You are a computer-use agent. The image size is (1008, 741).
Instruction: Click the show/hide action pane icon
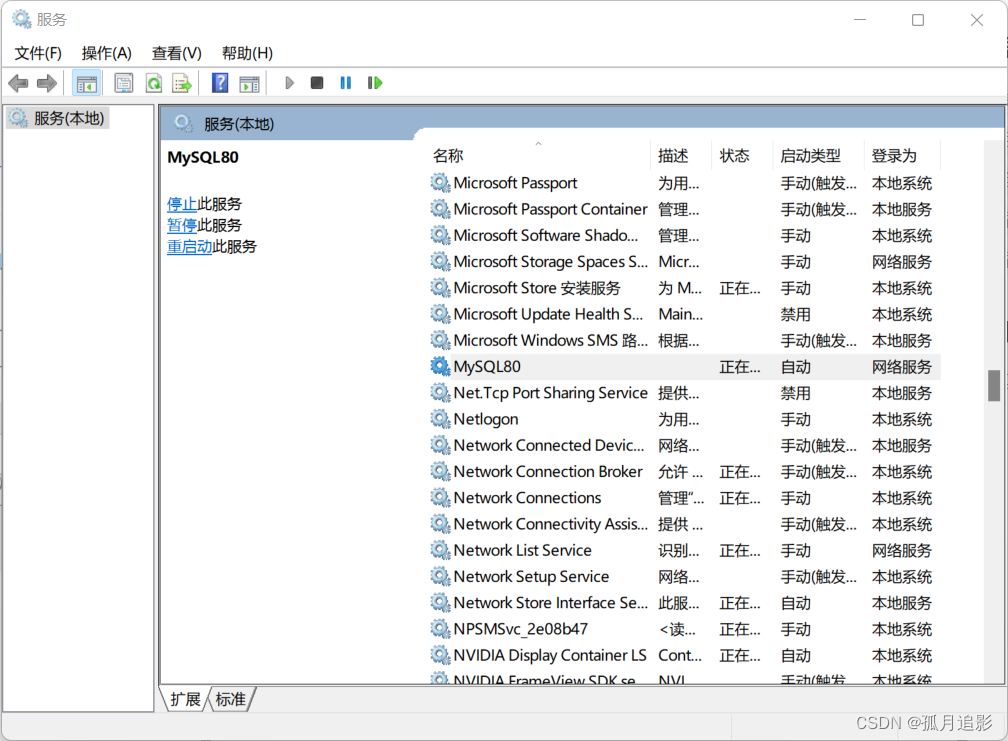249,84
